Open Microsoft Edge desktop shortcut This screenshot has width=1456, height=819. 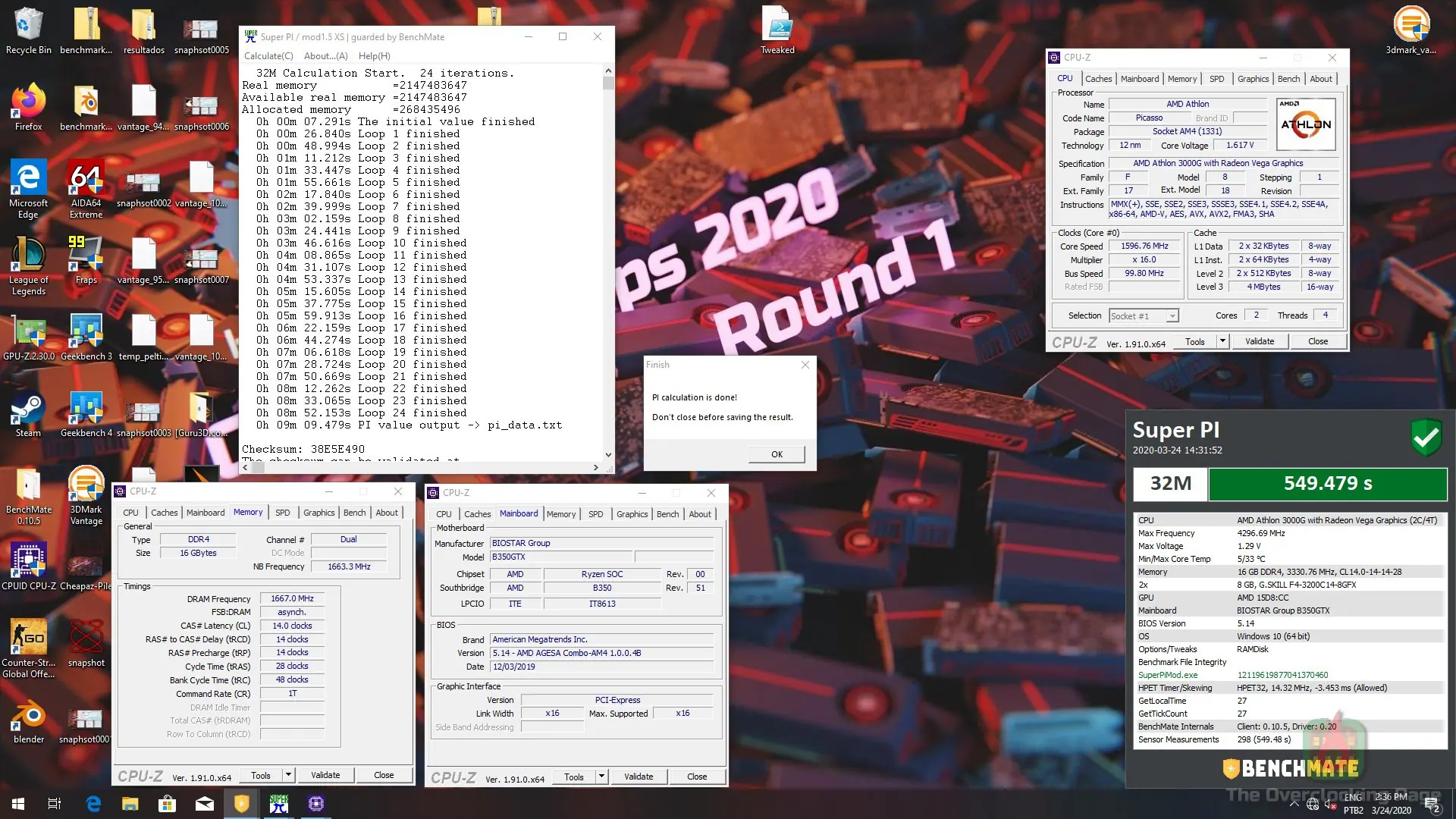[x=28, y=189]
